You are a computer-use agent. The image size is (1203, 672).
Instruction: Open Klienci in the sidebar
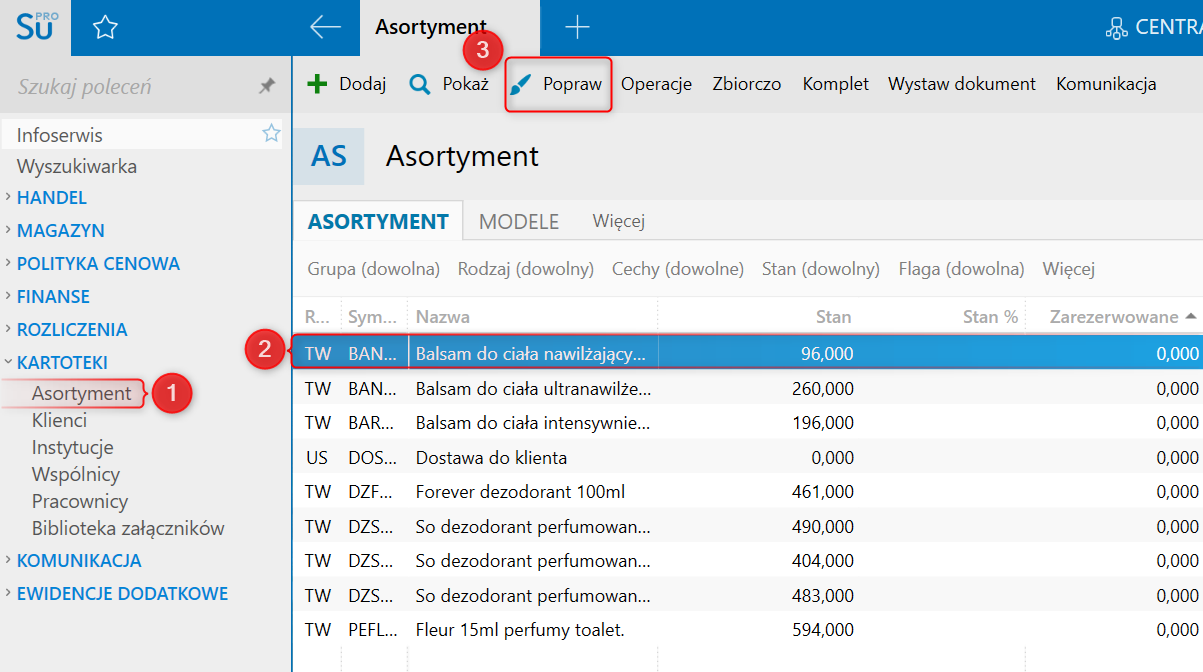(x=59, y=421)
